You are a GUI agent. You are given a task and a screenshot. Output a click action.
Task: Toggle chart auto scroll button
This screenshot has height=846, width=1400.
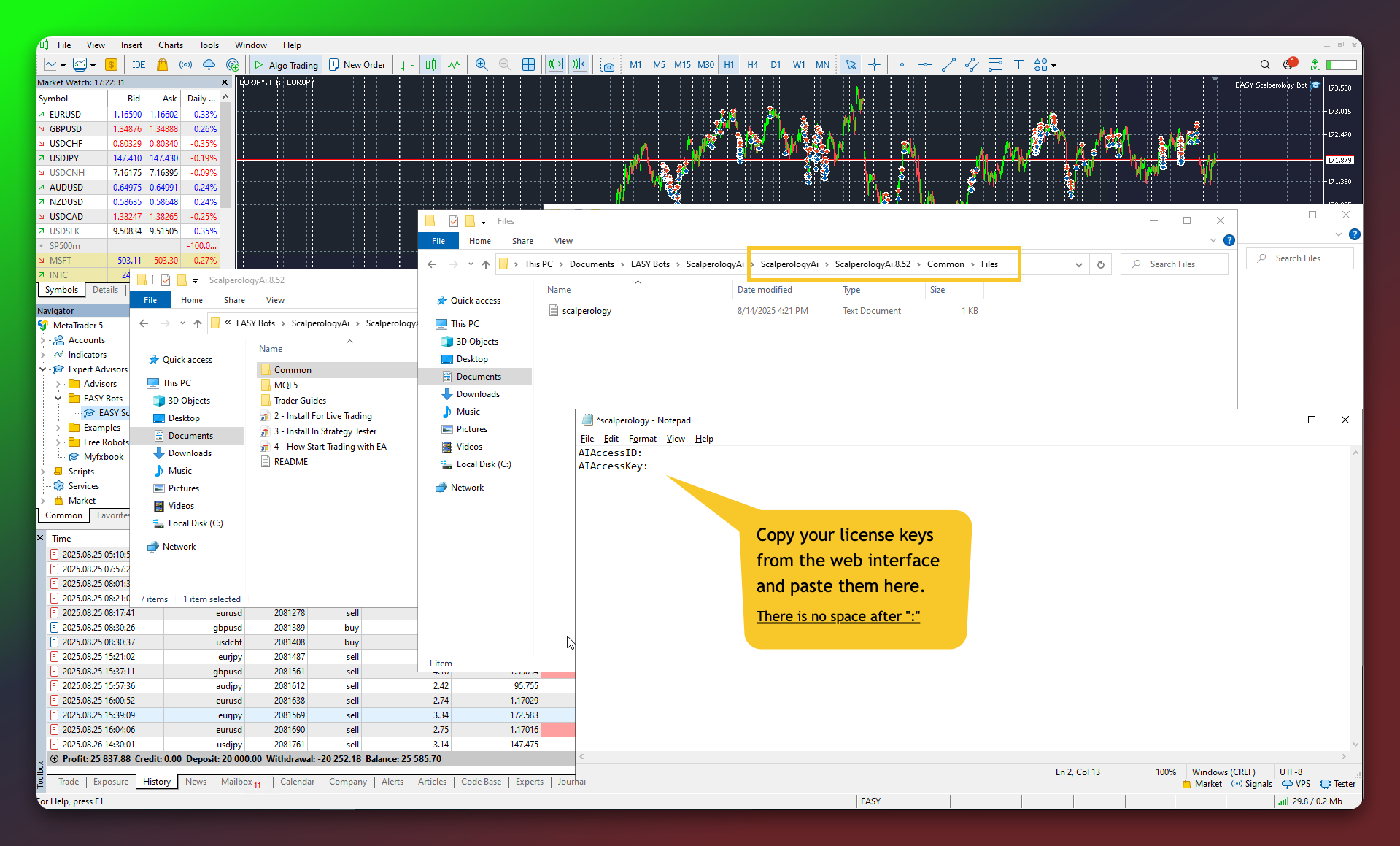[556, 65]
